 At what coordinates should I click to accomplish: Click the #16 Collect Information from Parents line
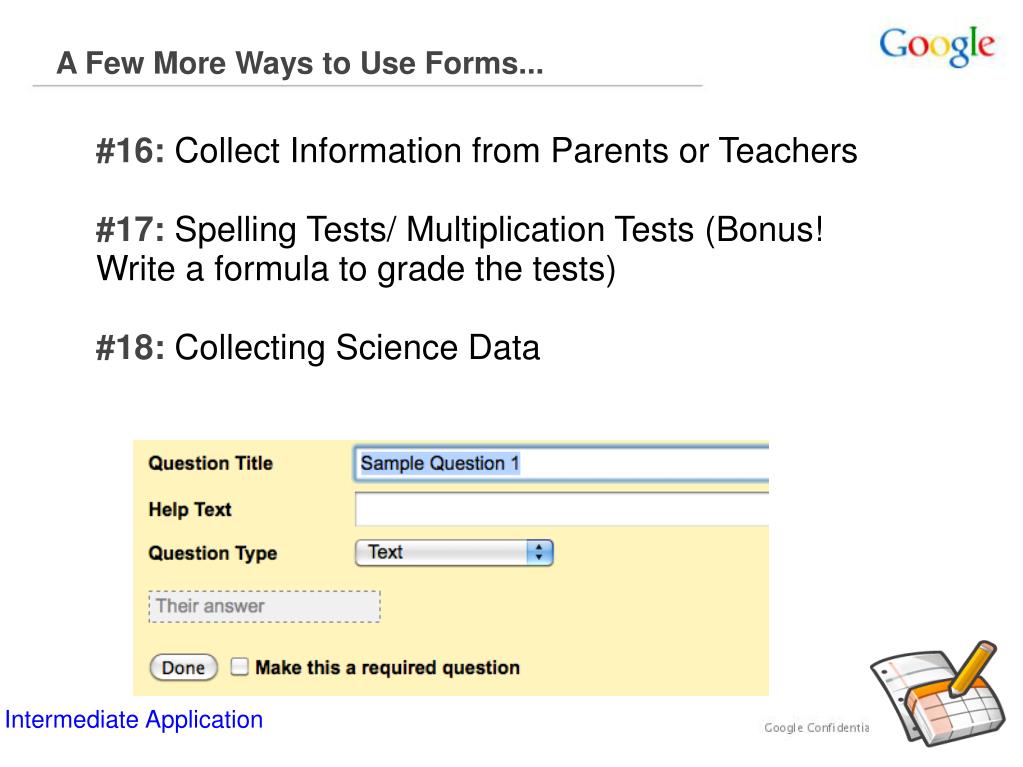pyautogui.click(x=476, y=151)
